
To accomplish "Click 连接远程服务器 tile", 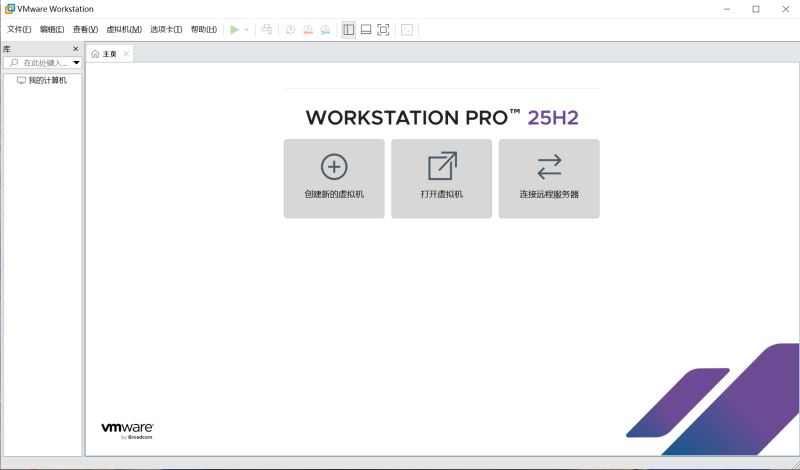I will (549, 179).
